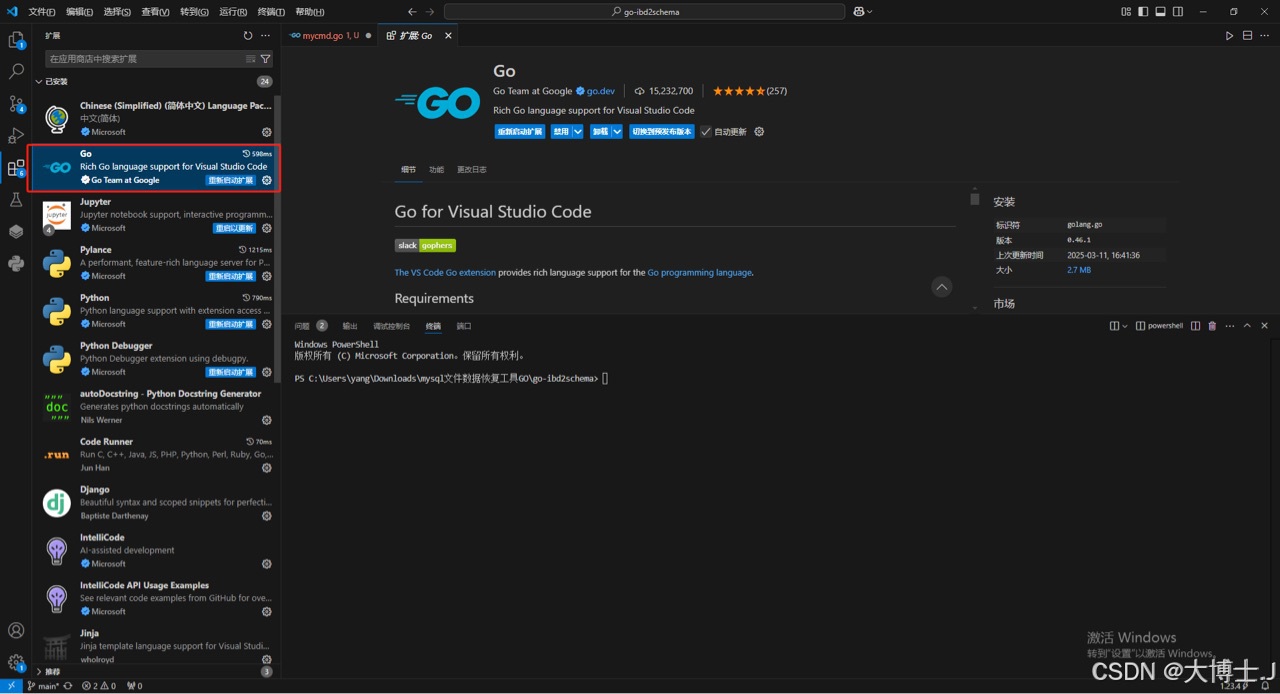
Task: Open the Uninstall button dropdown arrow
Action: pyautogui.click(x=616, y=131)
